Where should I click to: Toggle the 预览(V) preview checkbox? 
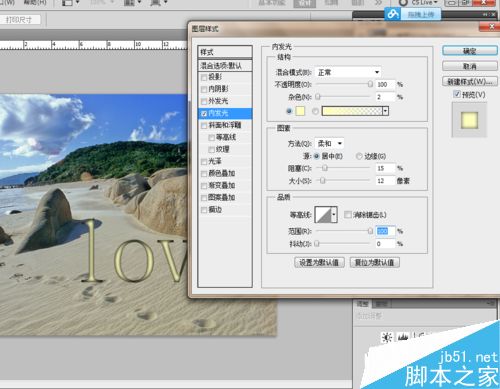457,94
